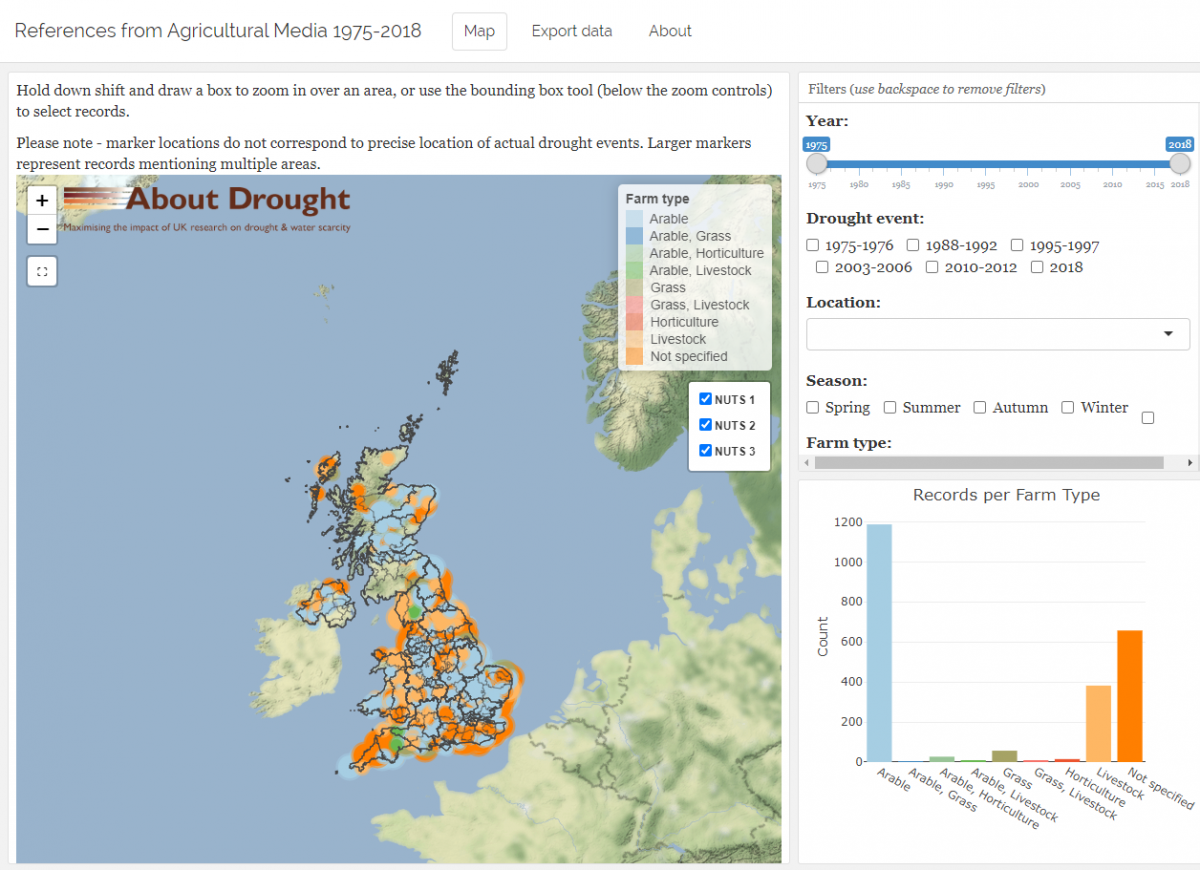Click the 1975 year slider handle
The image size is (1200, 870).
817,163
